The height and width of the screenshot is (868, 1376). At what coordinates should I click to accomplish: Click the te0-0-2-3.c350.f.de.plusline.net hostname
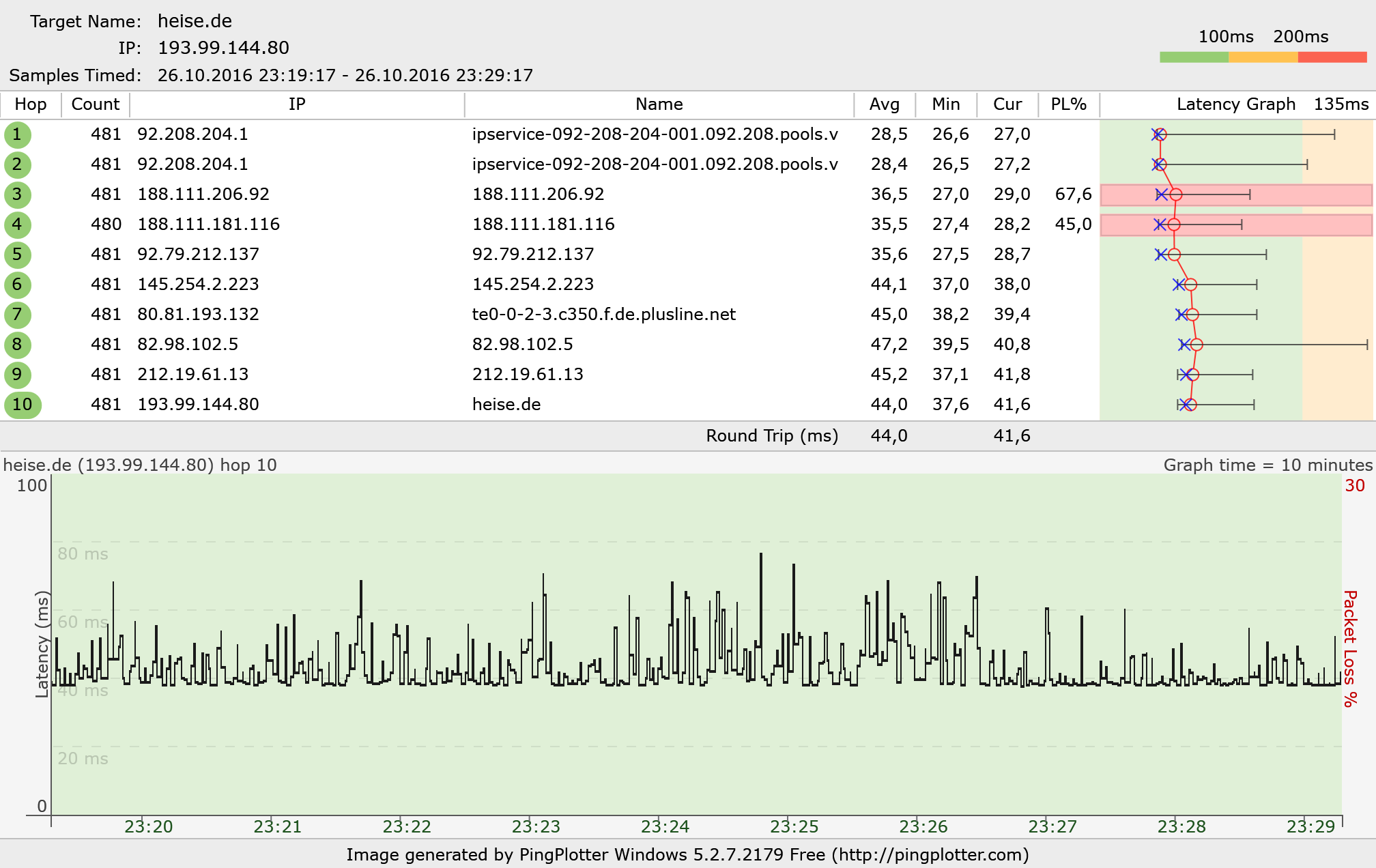pyautogui.click(x=603, y=315)
